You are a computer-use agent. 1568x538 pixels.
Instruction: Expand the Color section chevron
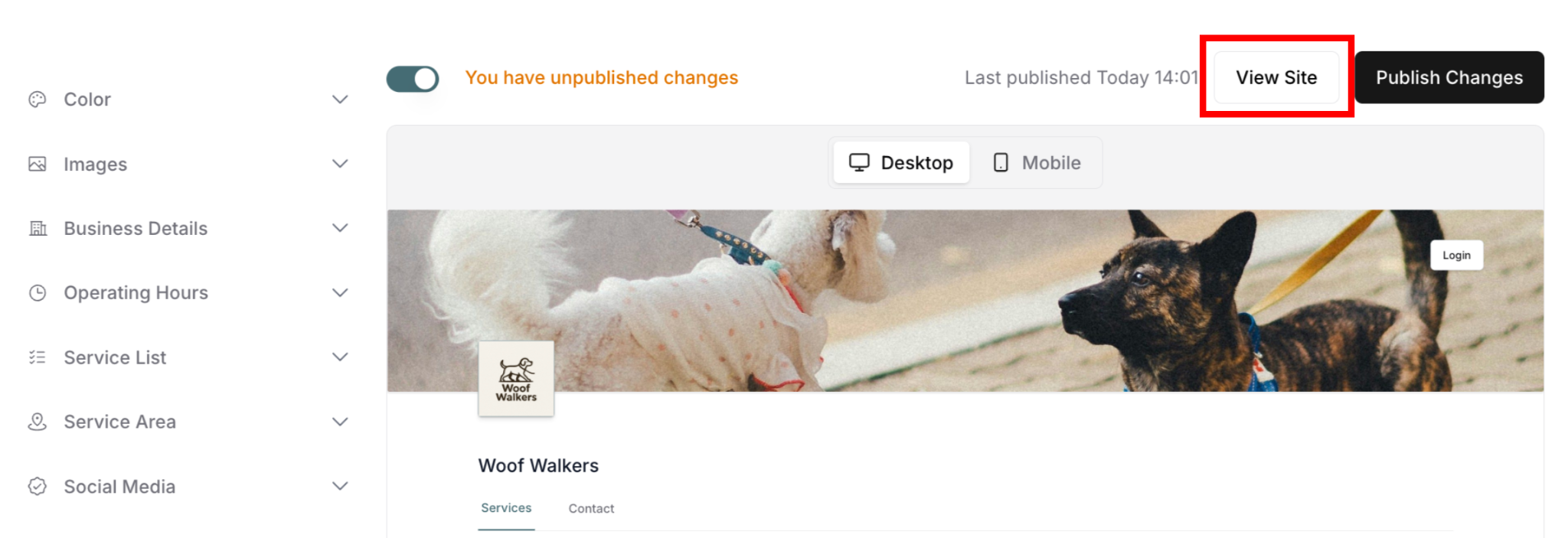click(340, 99)
